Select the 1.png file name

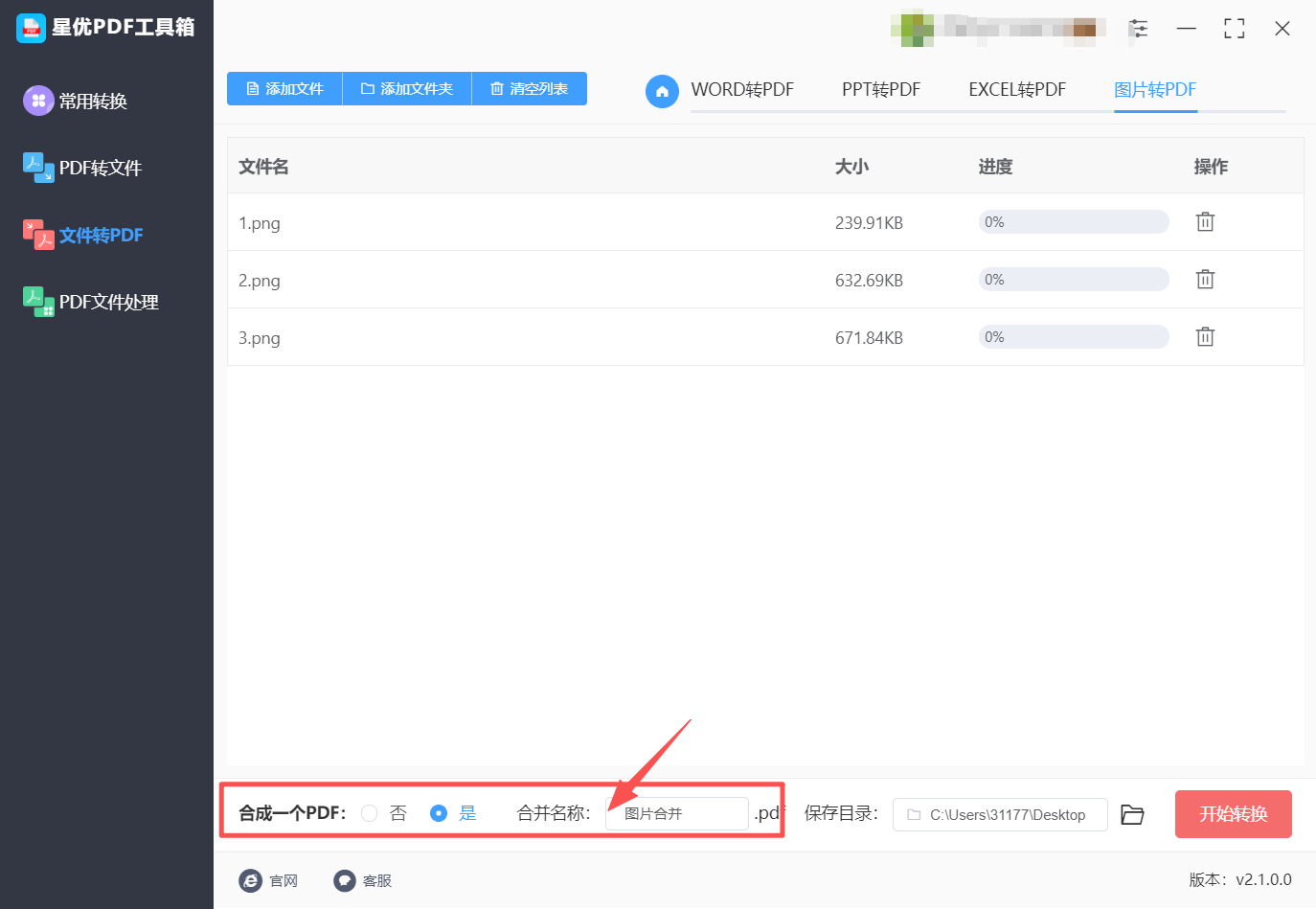coord(260,223)
